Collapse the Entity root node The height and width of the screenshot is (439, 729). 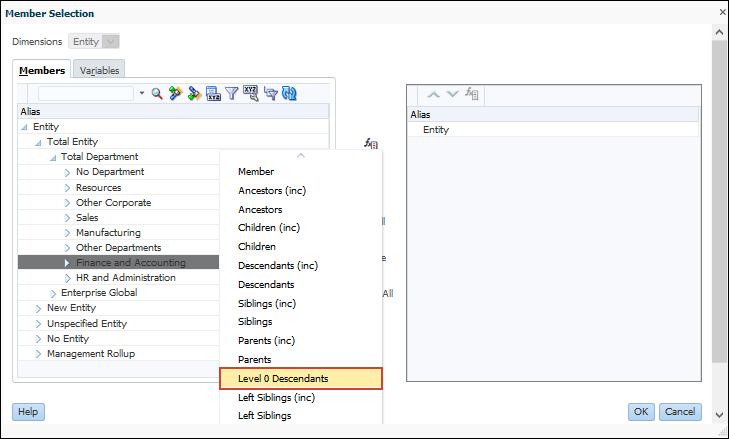click(24, 127)
